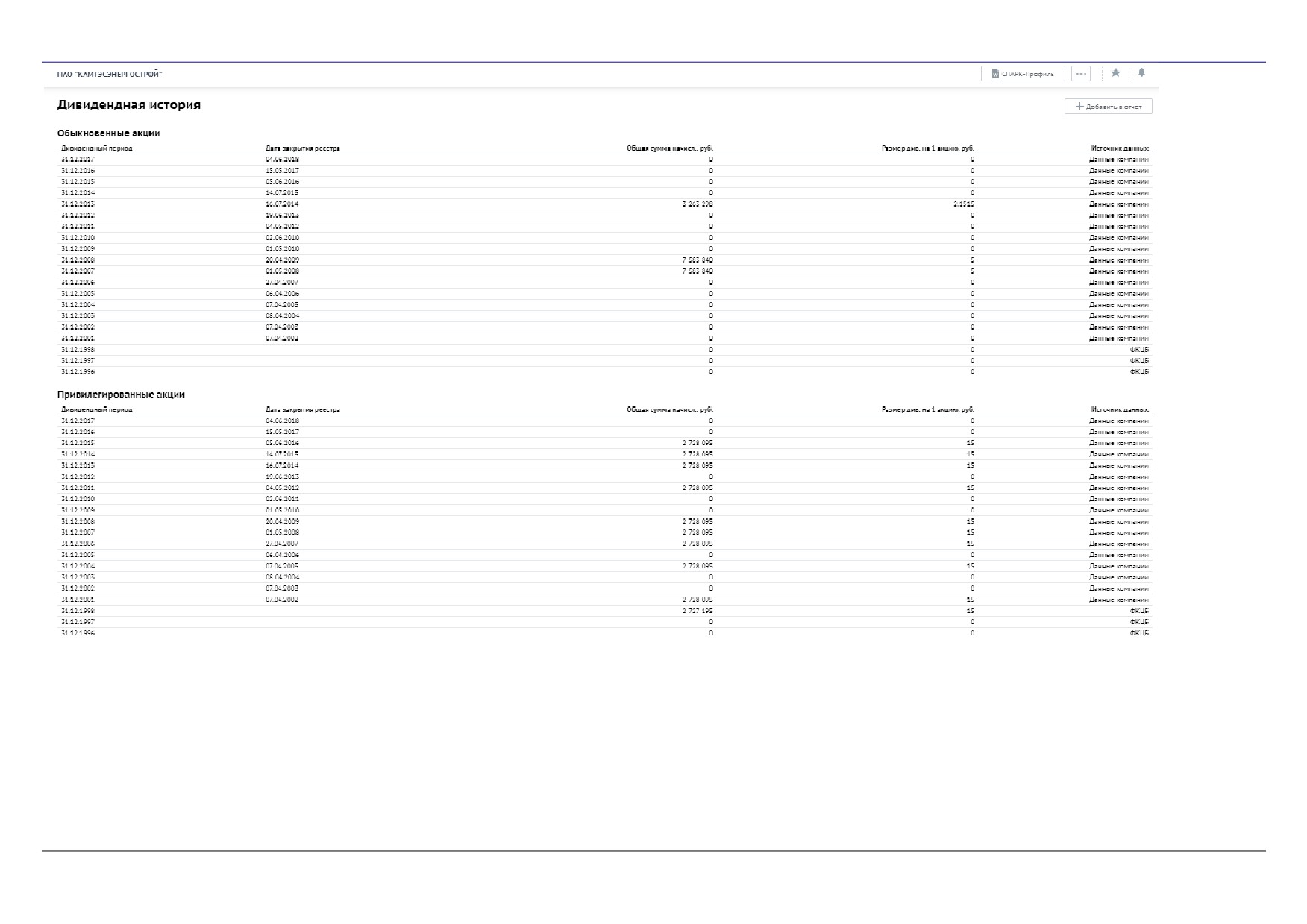Select 2 728 095 in preferred 31.12.2001 row
This screenshot has width=1307, height=924.
pyautogui.click(x=698, y=600)
